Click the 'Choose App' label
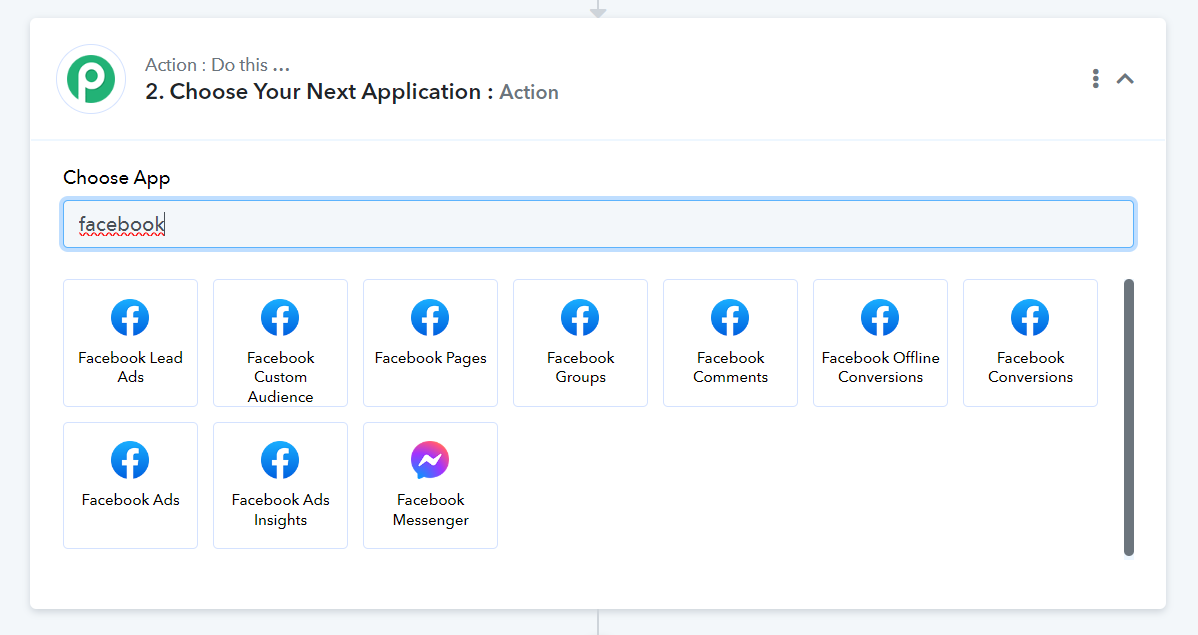 coord(117,177)
